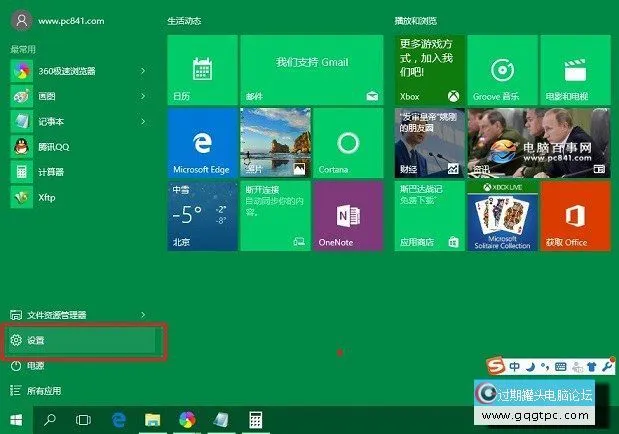The height and width of the screenshot is (434, 619).
Task: Toggle the Sogou moon half-width icon
Action: click(x=530, y=366)
